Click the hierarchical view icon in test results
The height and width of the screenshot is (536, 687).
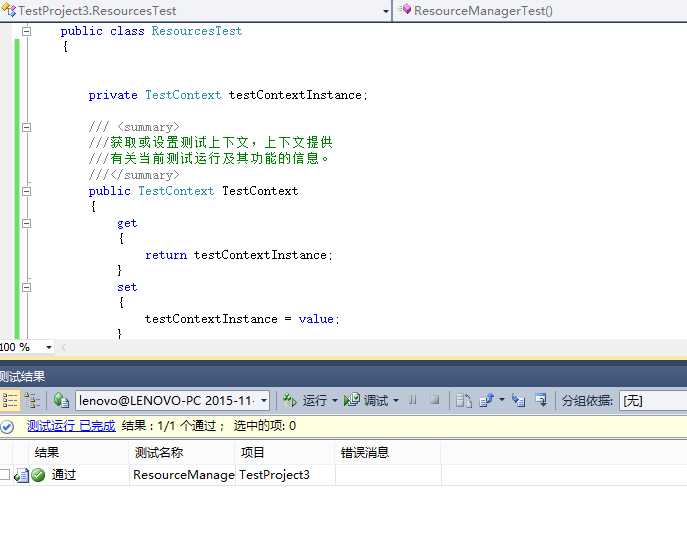point(32,400)
